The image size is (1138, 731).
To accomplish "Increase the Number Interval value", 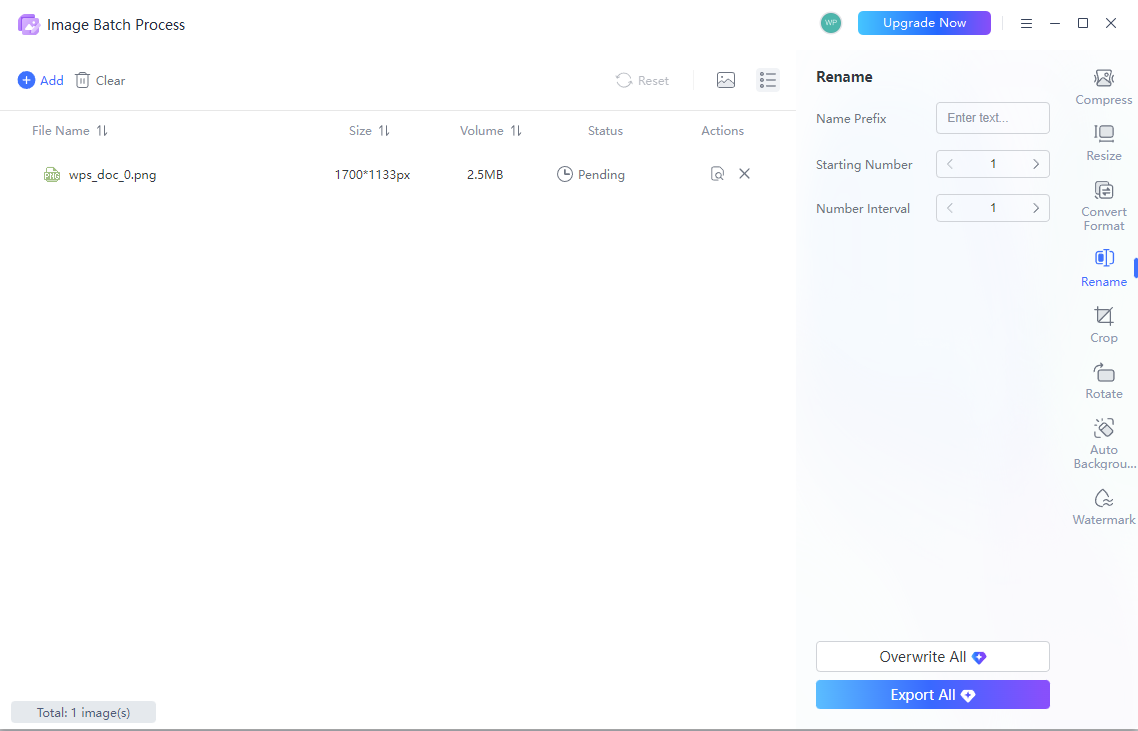I will click(1036, 208).
